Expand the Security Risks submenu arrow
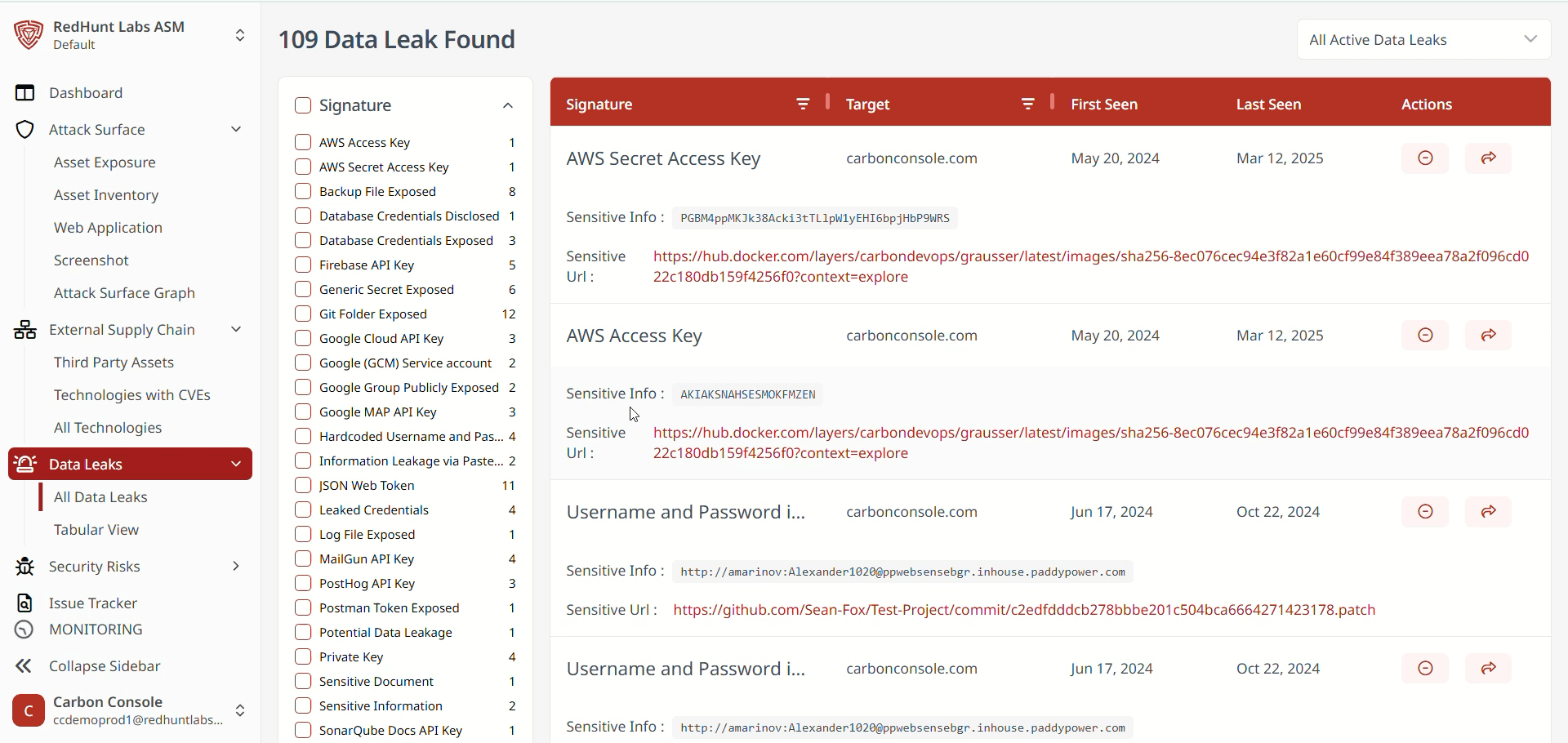This screenshot has width=1568, height=743. pos(236,566)
